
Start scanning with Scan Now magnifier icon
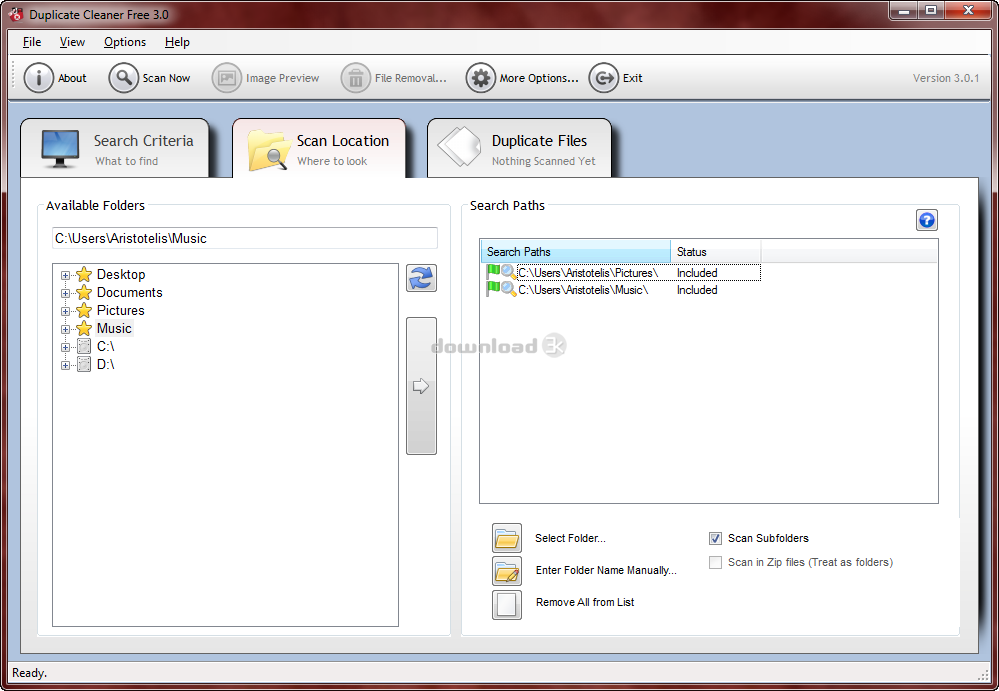coord(124,78)
